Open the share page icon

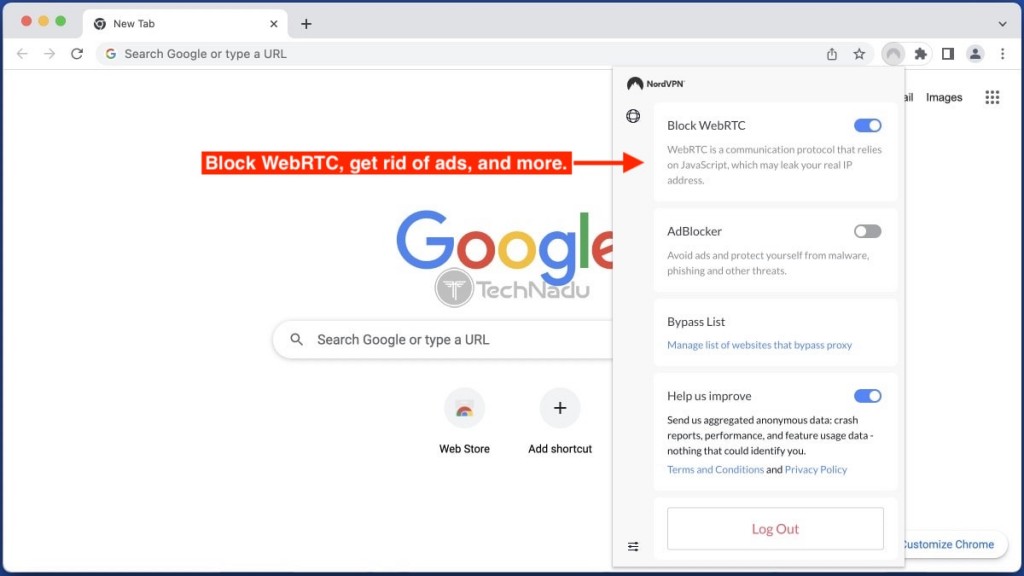tap(831, 54)
